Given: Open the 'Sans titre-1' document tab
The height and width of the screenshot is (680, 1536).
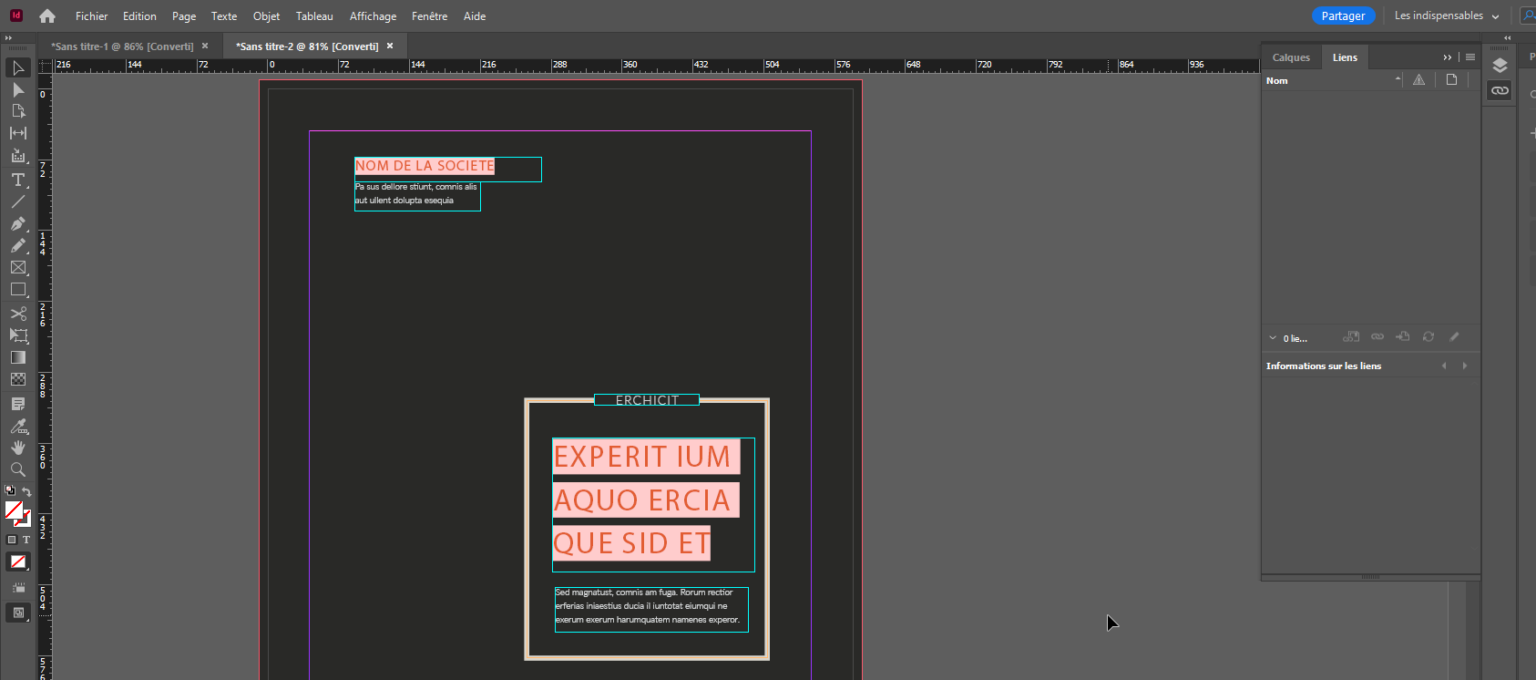Looking at the screenshot, I should (122, 45).
